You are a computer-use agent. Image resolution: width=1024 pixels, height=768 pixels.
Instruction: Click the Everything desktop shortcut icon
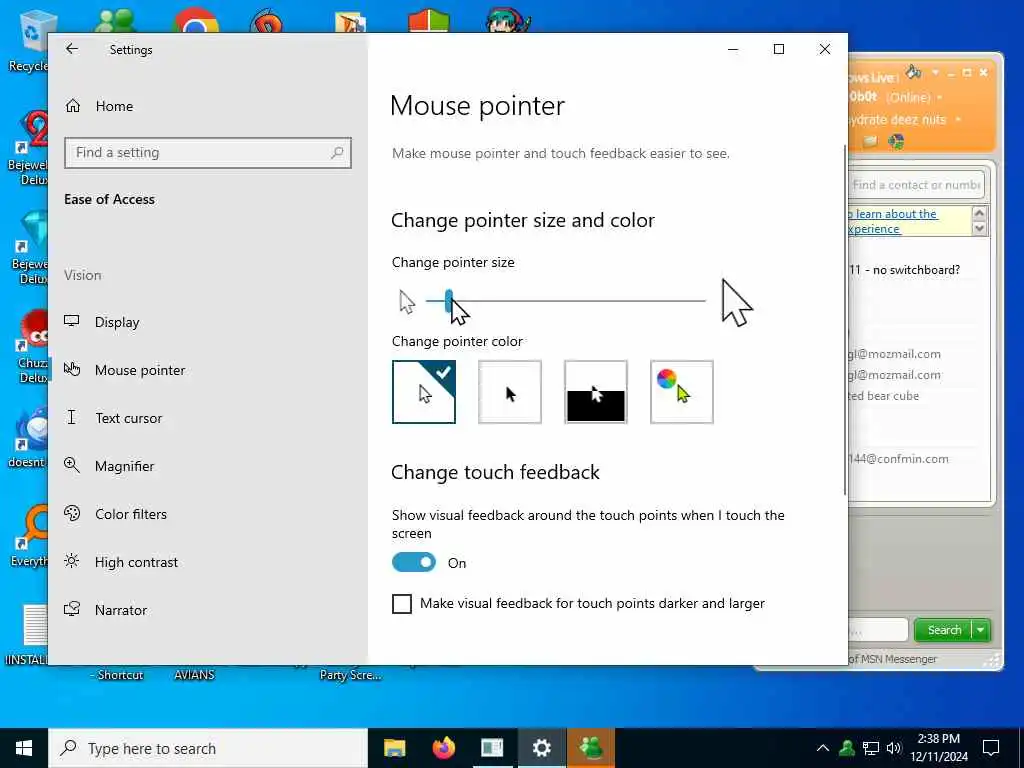pos(29,536)
